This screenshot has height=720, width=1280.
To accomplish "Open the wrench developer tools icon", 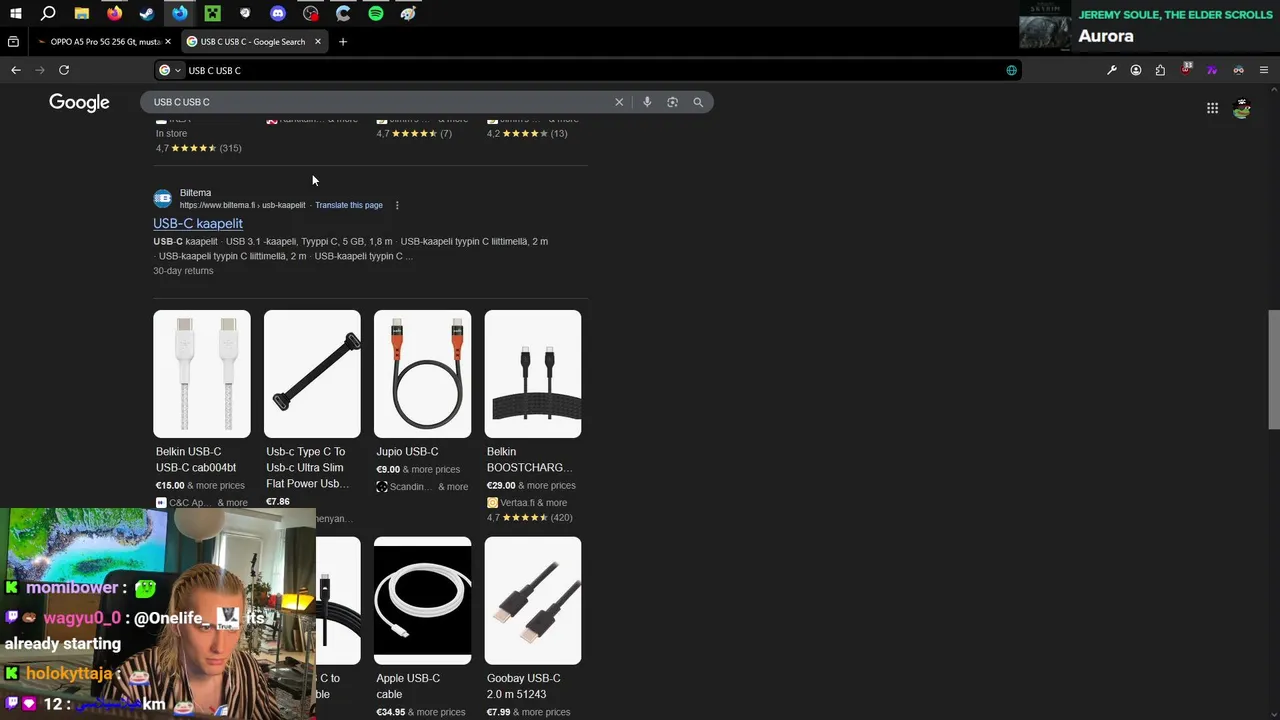I will [1111, 70].
